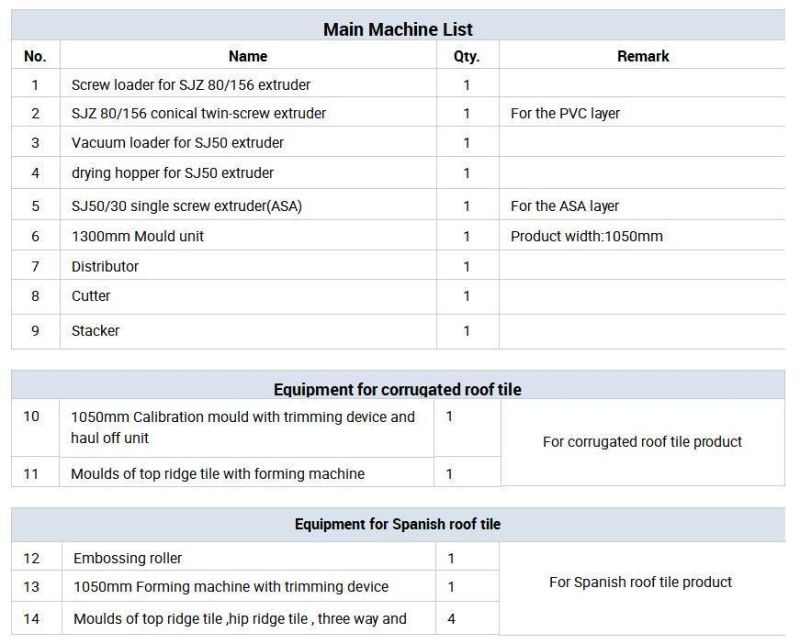800x644 pixels.
Task: Select Equipment for Spanish roof tile header
Action: click(398, 524)
